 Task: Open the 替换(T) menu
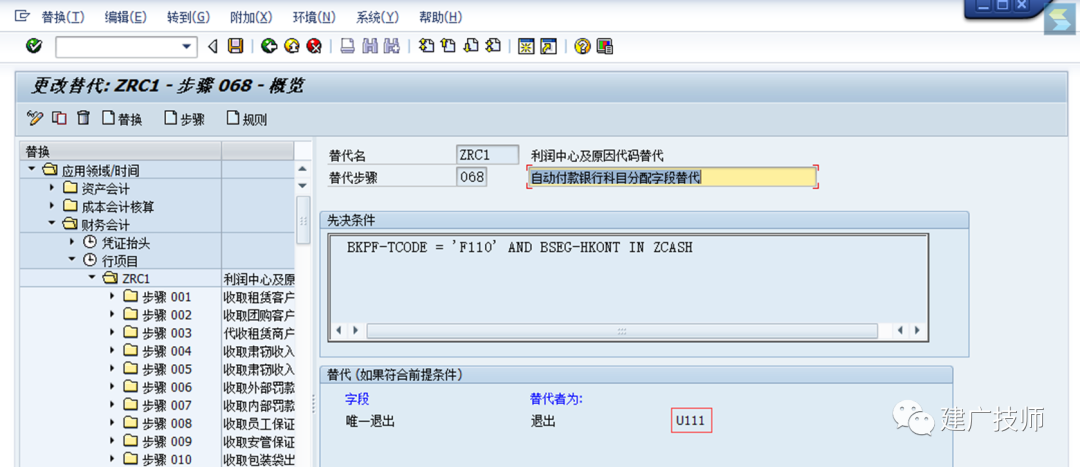[63, 17]
